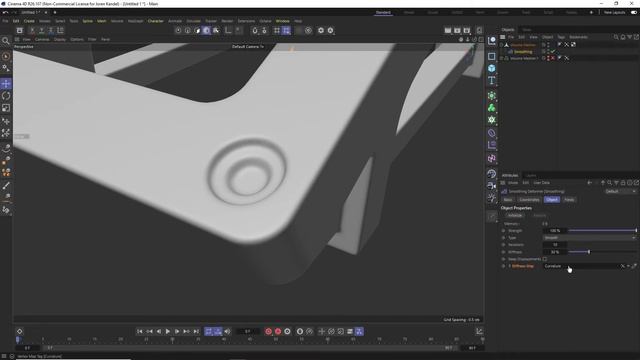Click the Stiffness Map Curvature field
This screenshot has height=360, width=640.
click(x=581, y=266)
